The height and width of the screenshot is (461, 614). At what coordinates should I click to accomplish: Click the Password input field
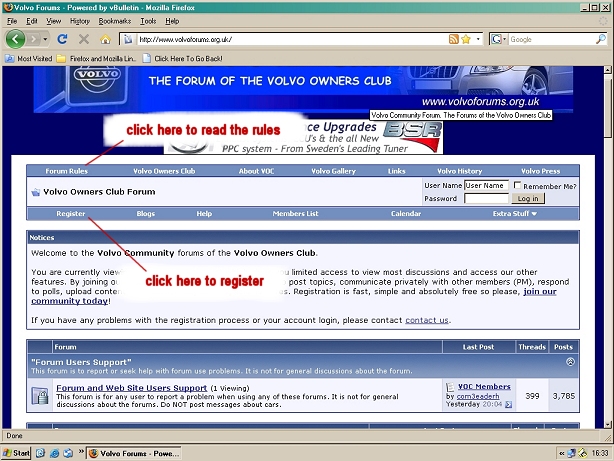pos(486,198)
